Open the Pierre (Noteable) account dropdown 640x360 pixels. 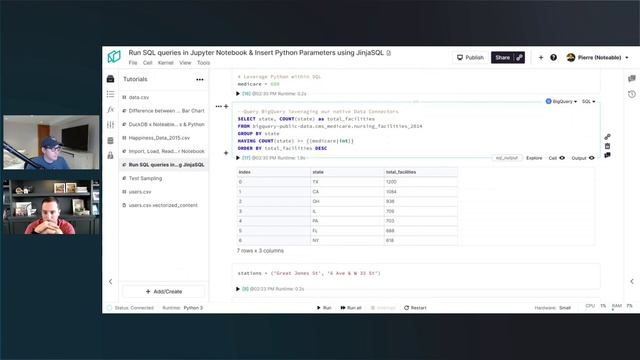coord(598,58)
